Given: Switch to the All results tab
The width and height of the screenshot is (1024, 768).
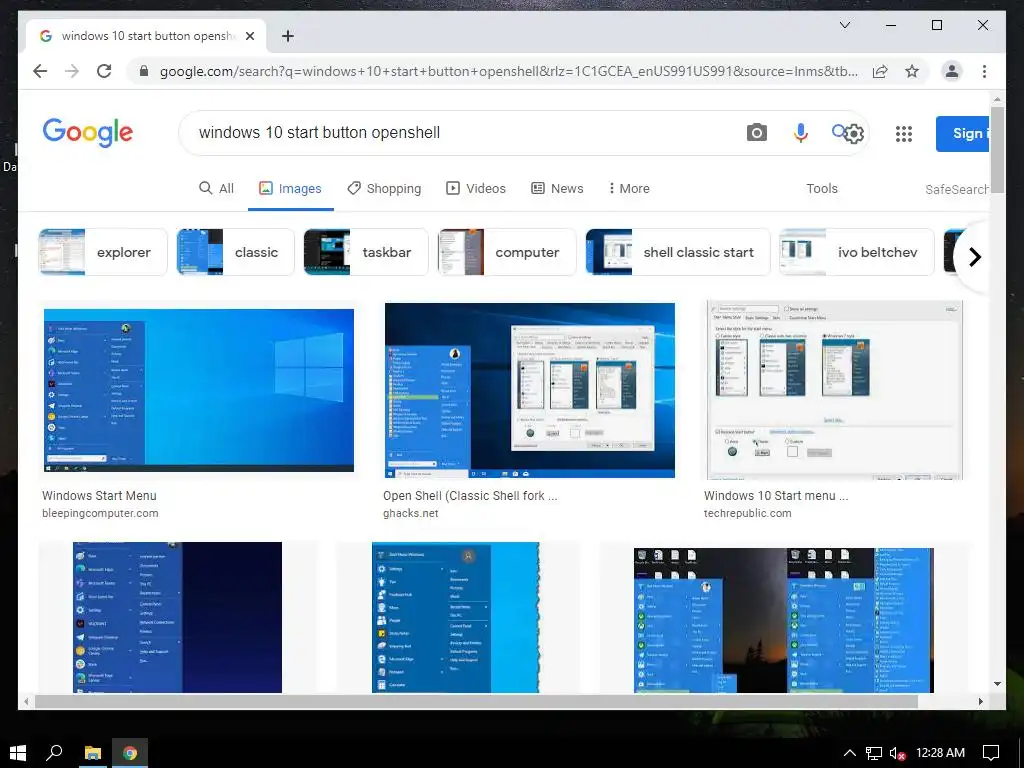Looking at the screenshot, I should (x=216, y=188).
